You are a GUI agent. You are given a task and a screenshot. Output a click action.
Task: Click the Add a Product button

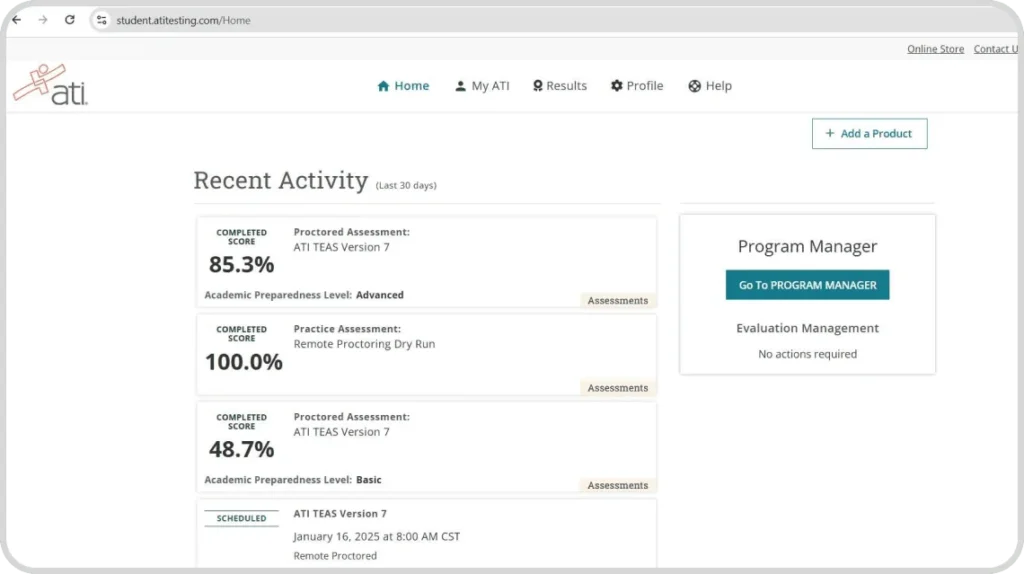tap(869, 133)
